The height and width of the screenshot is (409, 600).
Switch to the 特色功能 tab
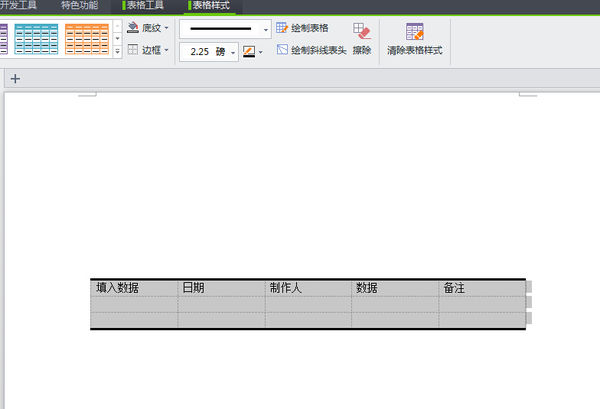79,6
